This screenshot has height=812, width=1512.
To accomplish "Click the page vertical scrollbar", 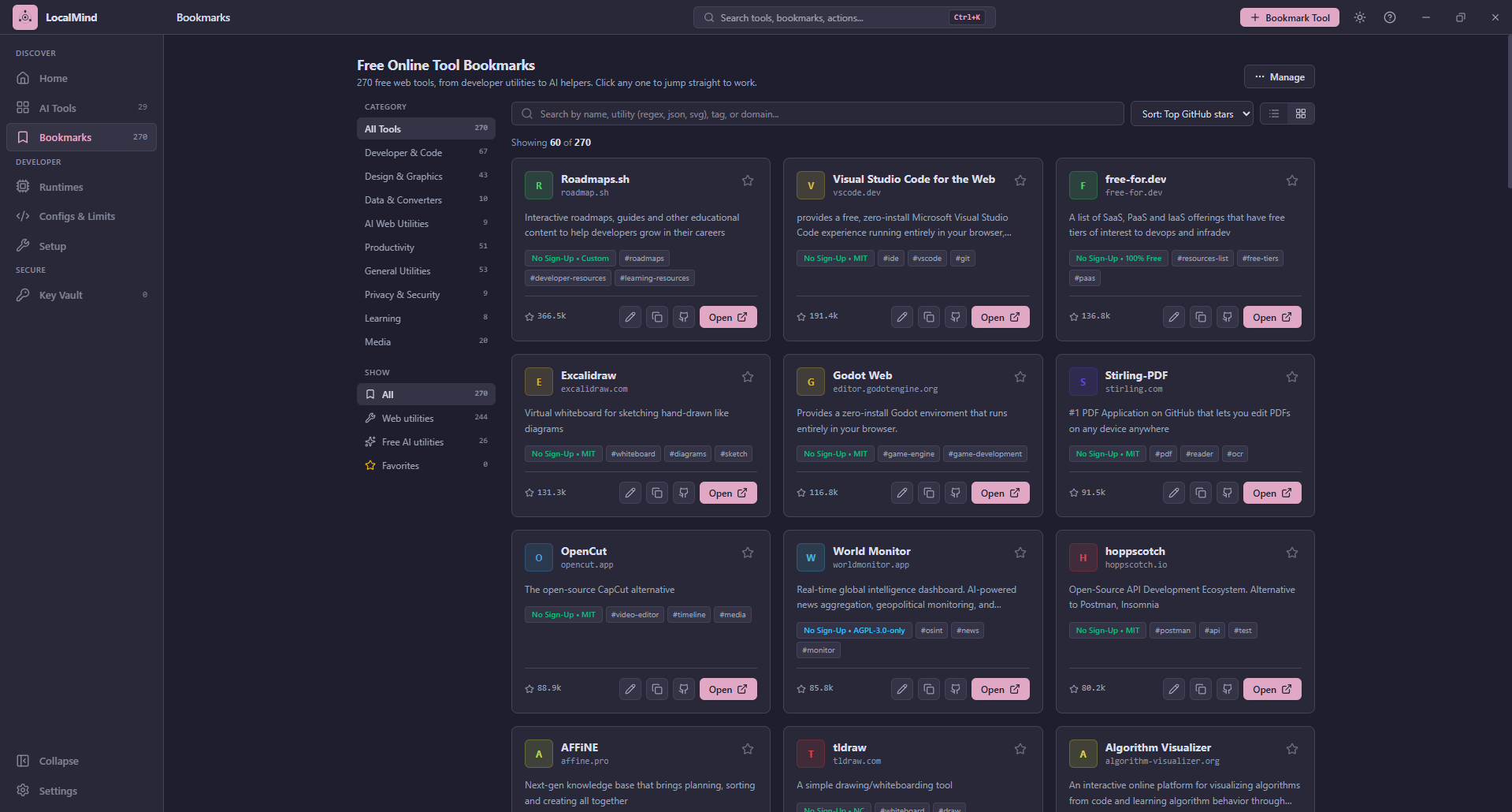I will click(x=1508, y=110).
